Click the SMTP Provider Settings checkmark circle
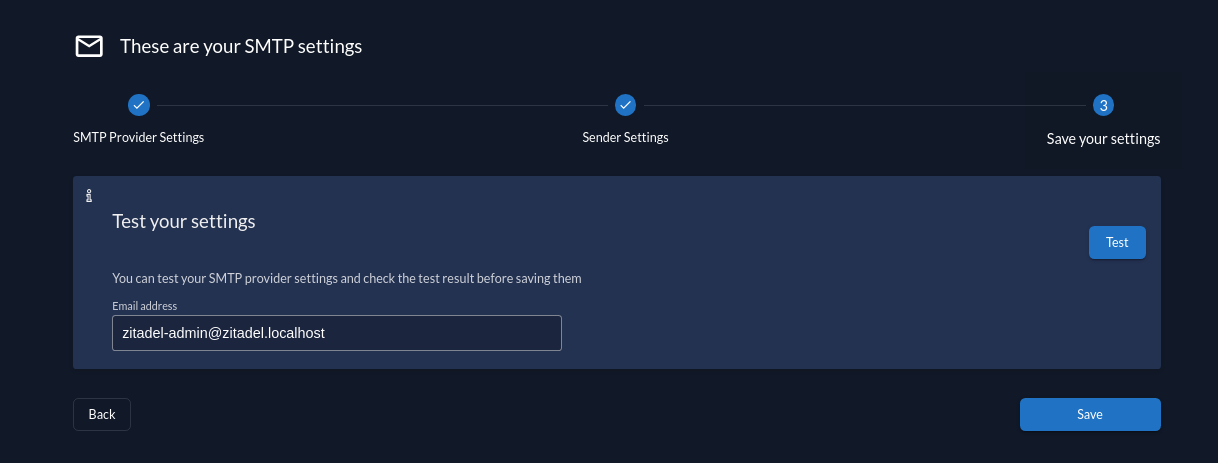 (x=139, y=105)
